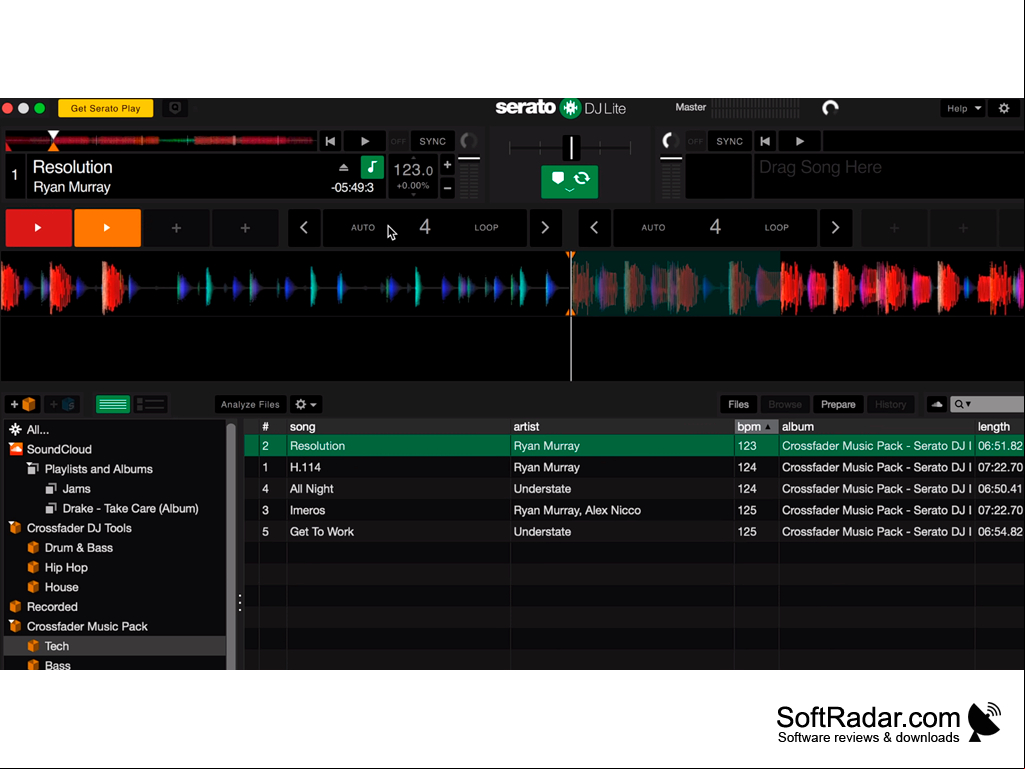Switch to simple list library view
Screen dimensions: 1025x769
click(112, 404)
